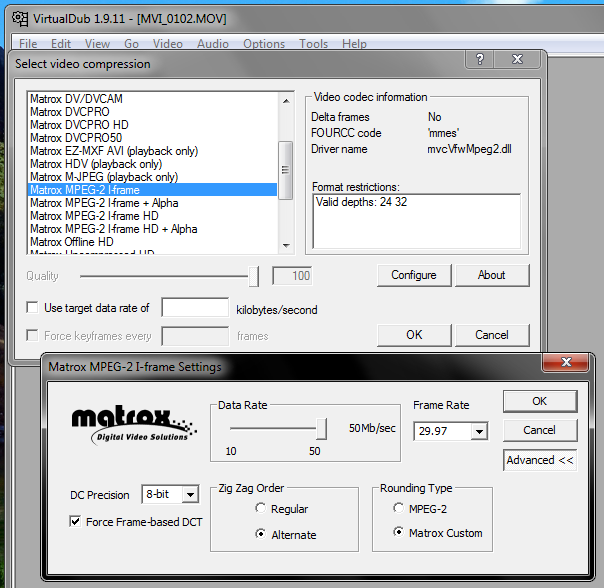Screen dimensions: 604x588
Task: Select Regular Zig Zag Order
Action: tap(260, 509)
